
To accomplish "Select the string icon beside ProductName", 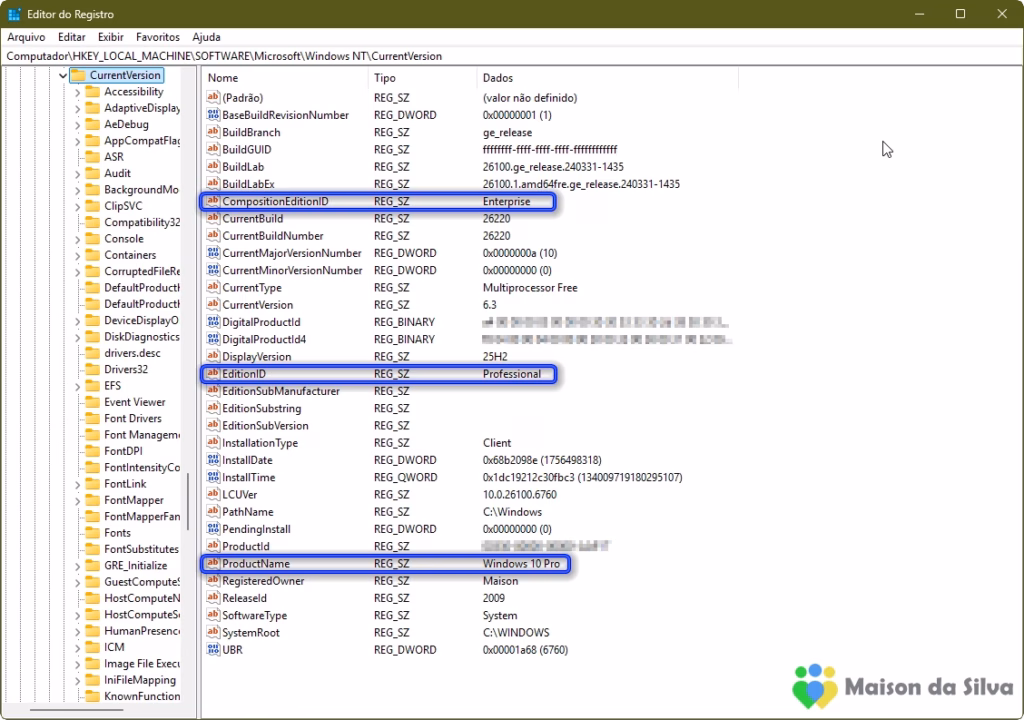I will 212,564.
